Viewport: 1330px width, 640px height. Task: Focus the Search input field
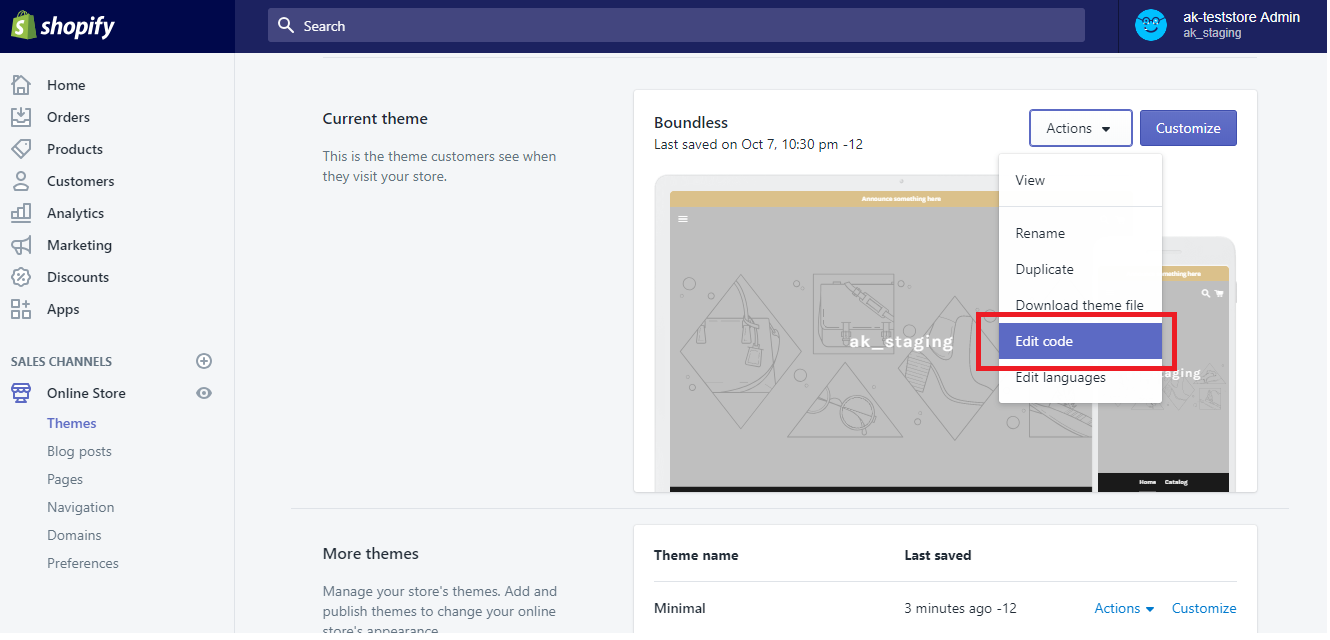click(676, 25)
